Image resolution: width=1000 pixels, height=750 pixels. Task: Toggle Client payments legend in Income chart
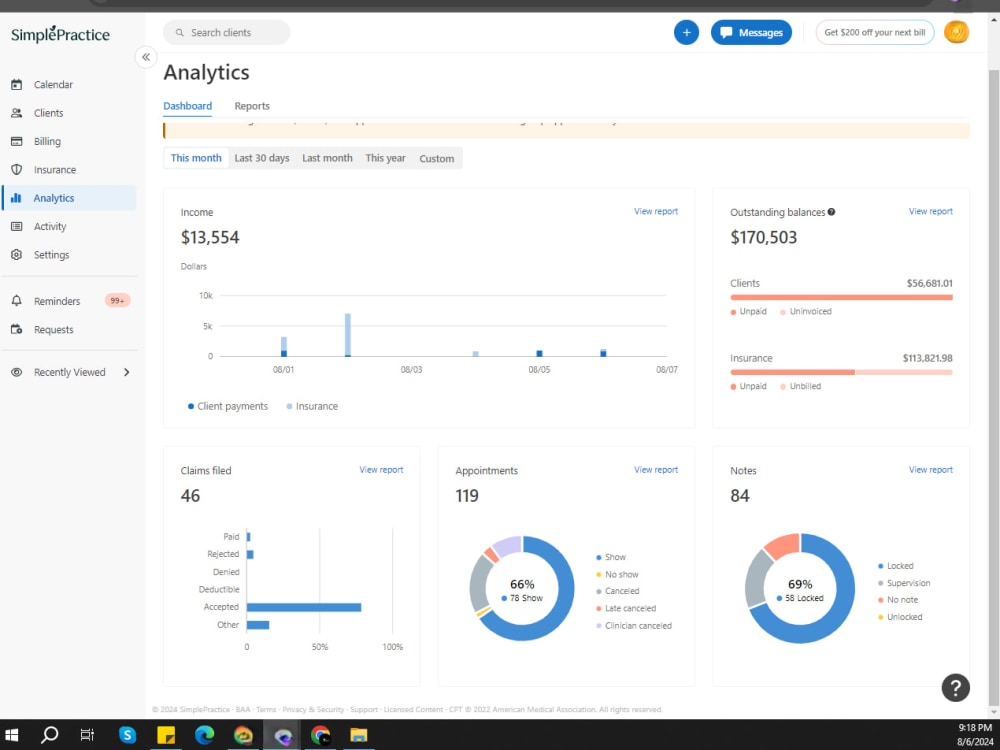[228, 406]
